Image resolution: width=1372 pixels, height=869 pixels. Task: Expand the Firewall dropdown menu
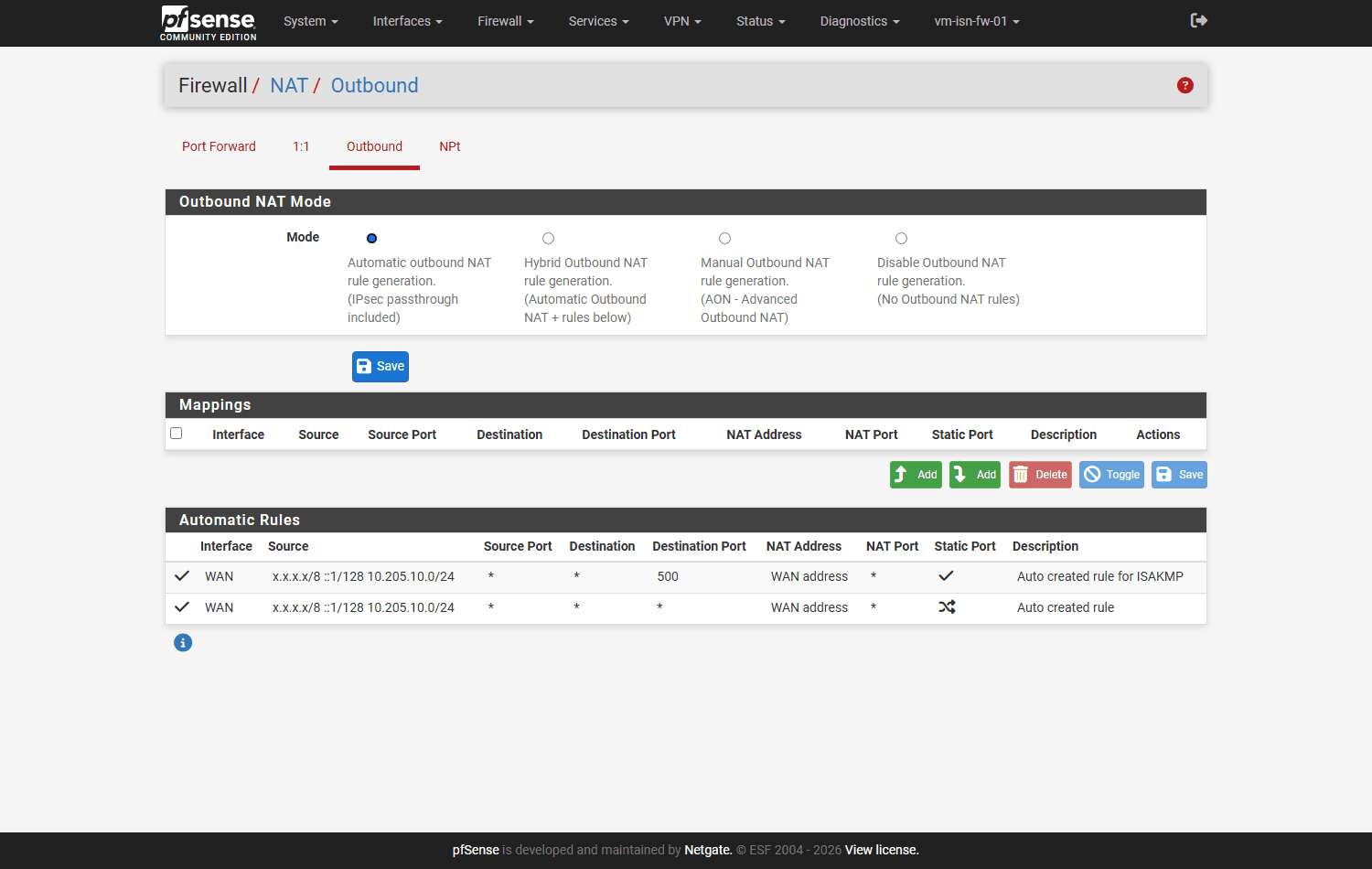[x=506, y=21]
